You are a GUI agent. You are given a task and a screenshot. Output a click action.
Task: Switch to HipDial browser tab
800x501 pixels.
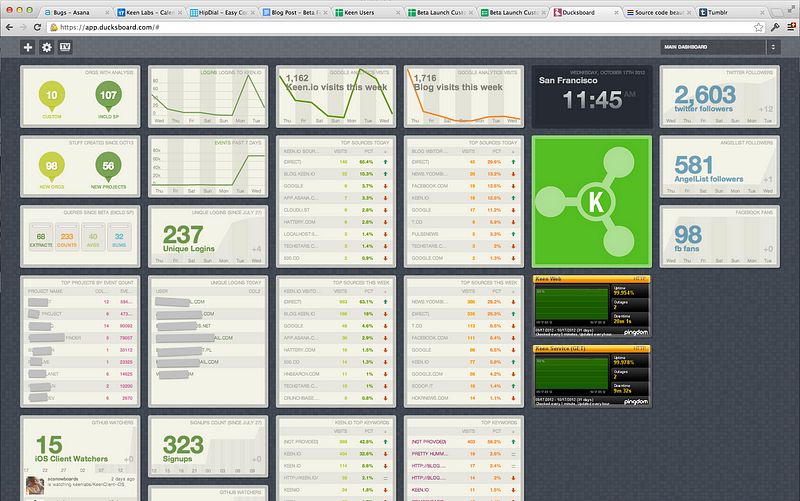click(x=222, y=12)
